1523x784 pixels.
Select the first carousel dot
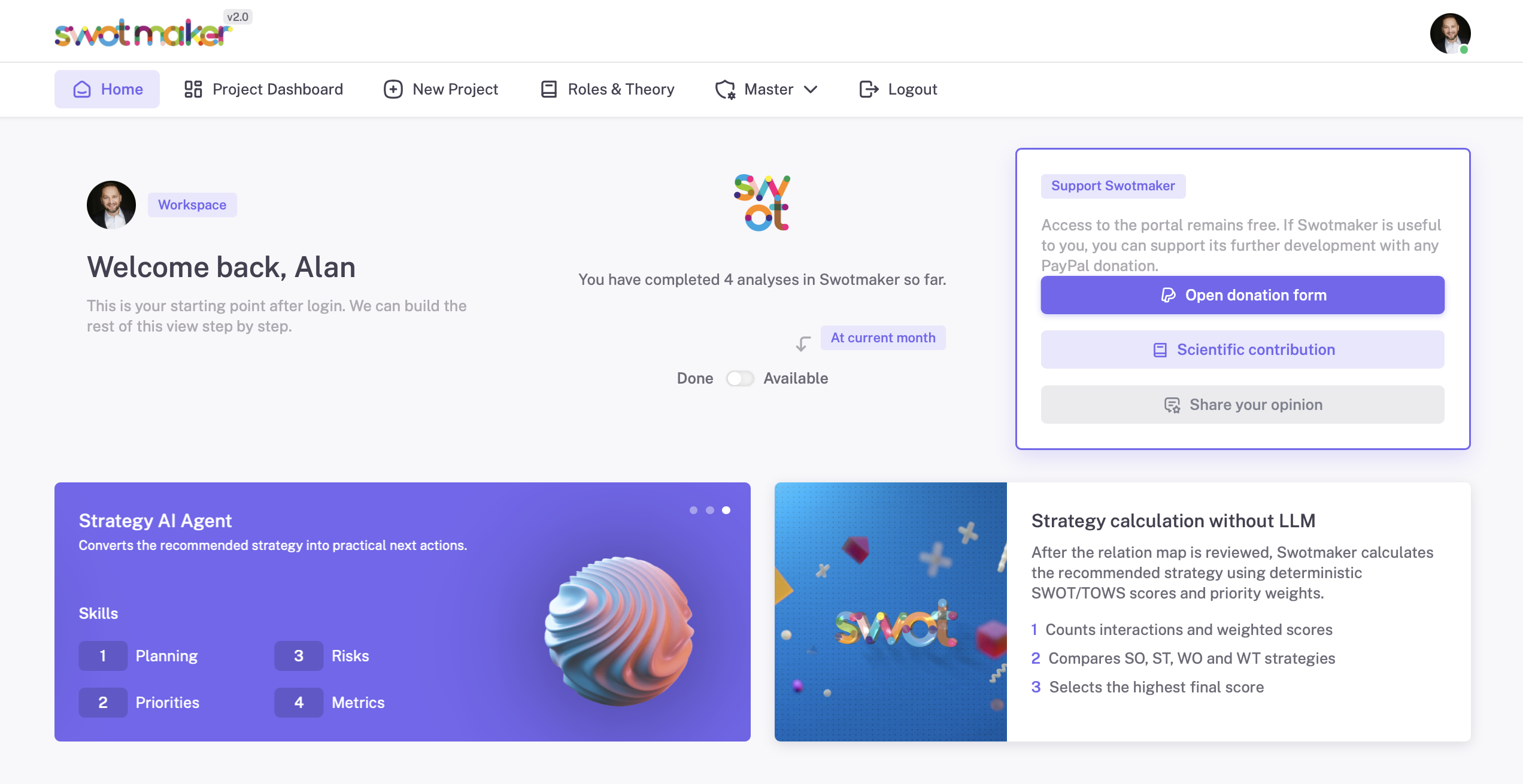tap(693, 510)
